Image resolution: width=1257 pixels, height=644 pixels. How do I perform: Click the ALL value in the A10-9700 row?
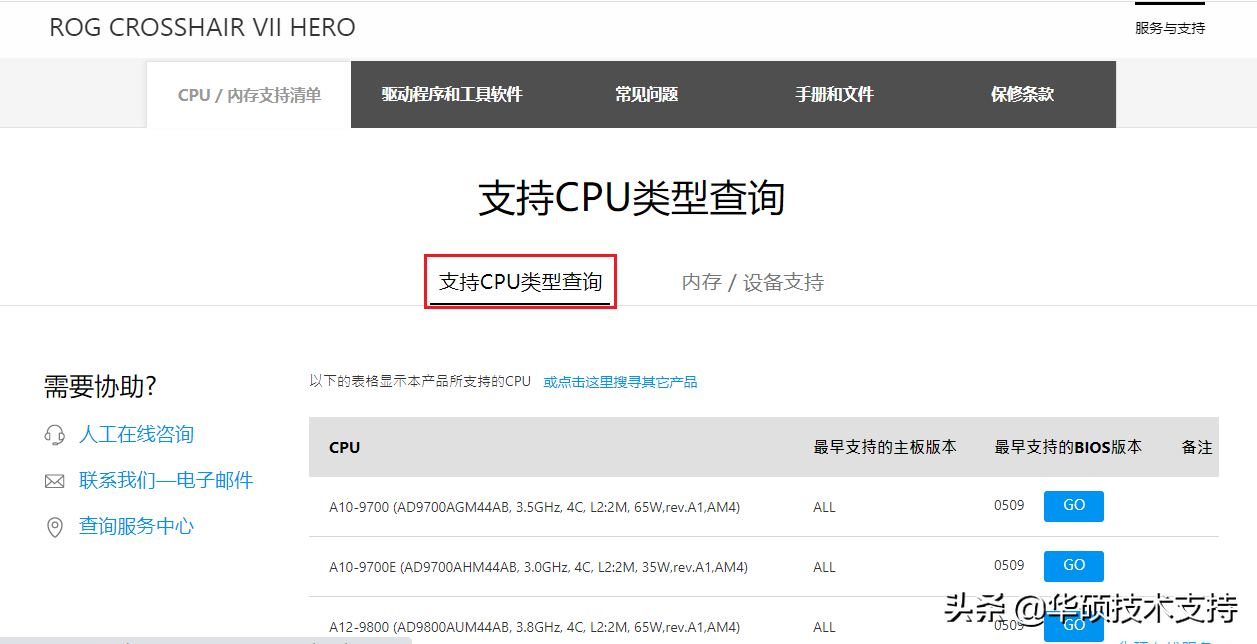click(x=824, y=507)
